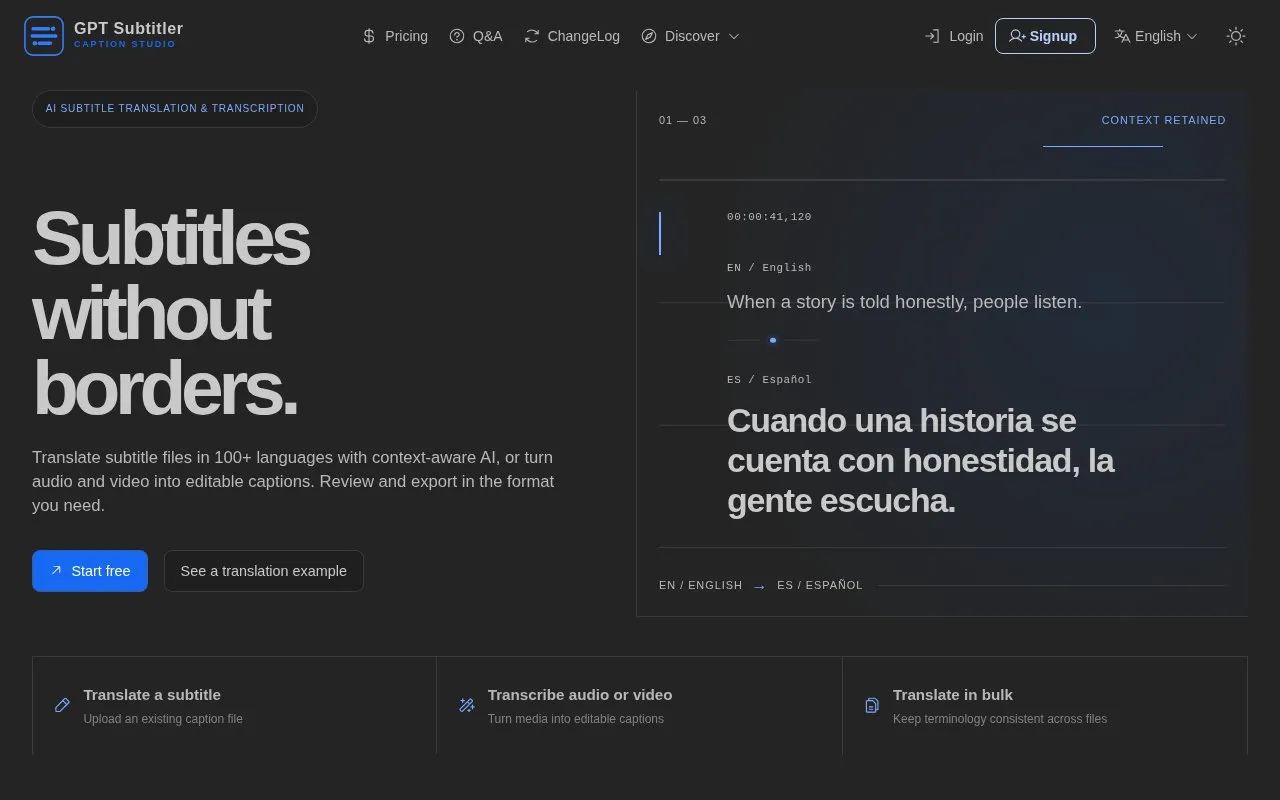
Task: Click the 'Subtitles without borders.' headline
Action: click(x=171, y=313)
